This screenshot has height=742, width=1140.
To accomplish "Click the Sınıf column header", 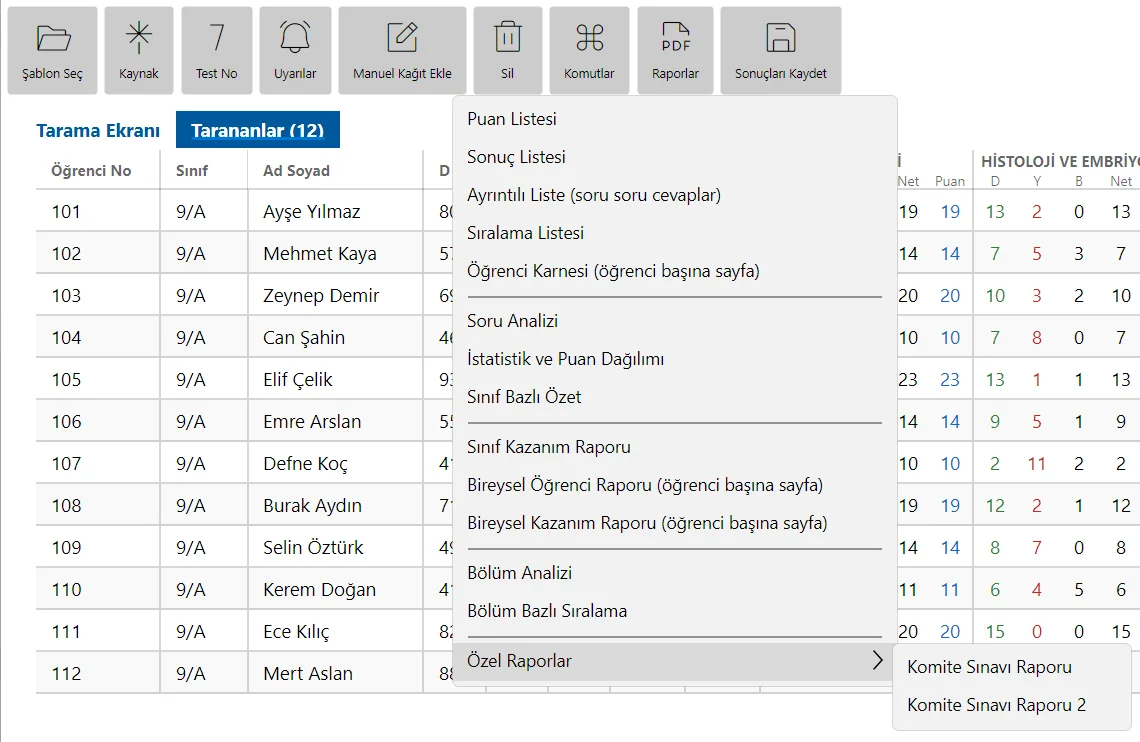I will point(192,171).
